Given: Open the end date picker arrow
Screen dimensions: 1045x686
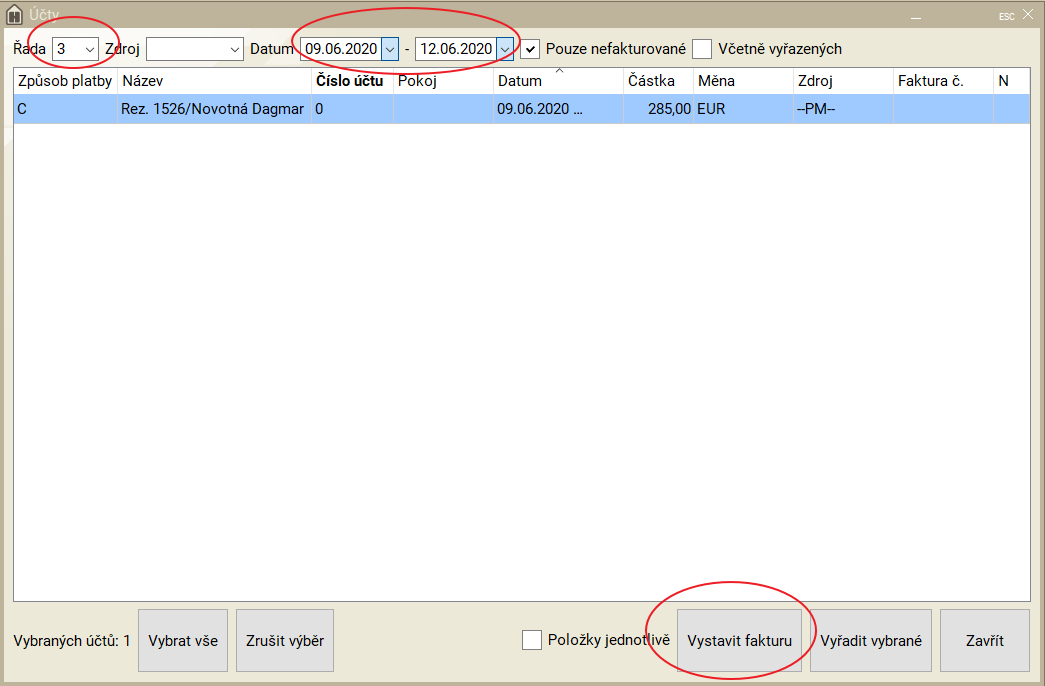Looking at the screenshot, I should [x=505, y=48].
